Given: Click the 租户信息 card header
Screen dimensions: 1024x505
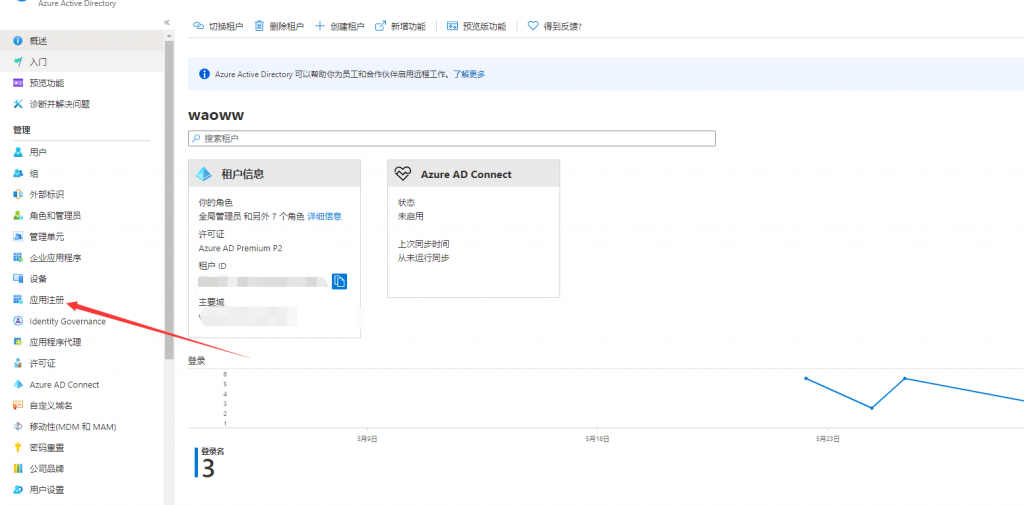Looking at the screenshot, I should 274,174.
